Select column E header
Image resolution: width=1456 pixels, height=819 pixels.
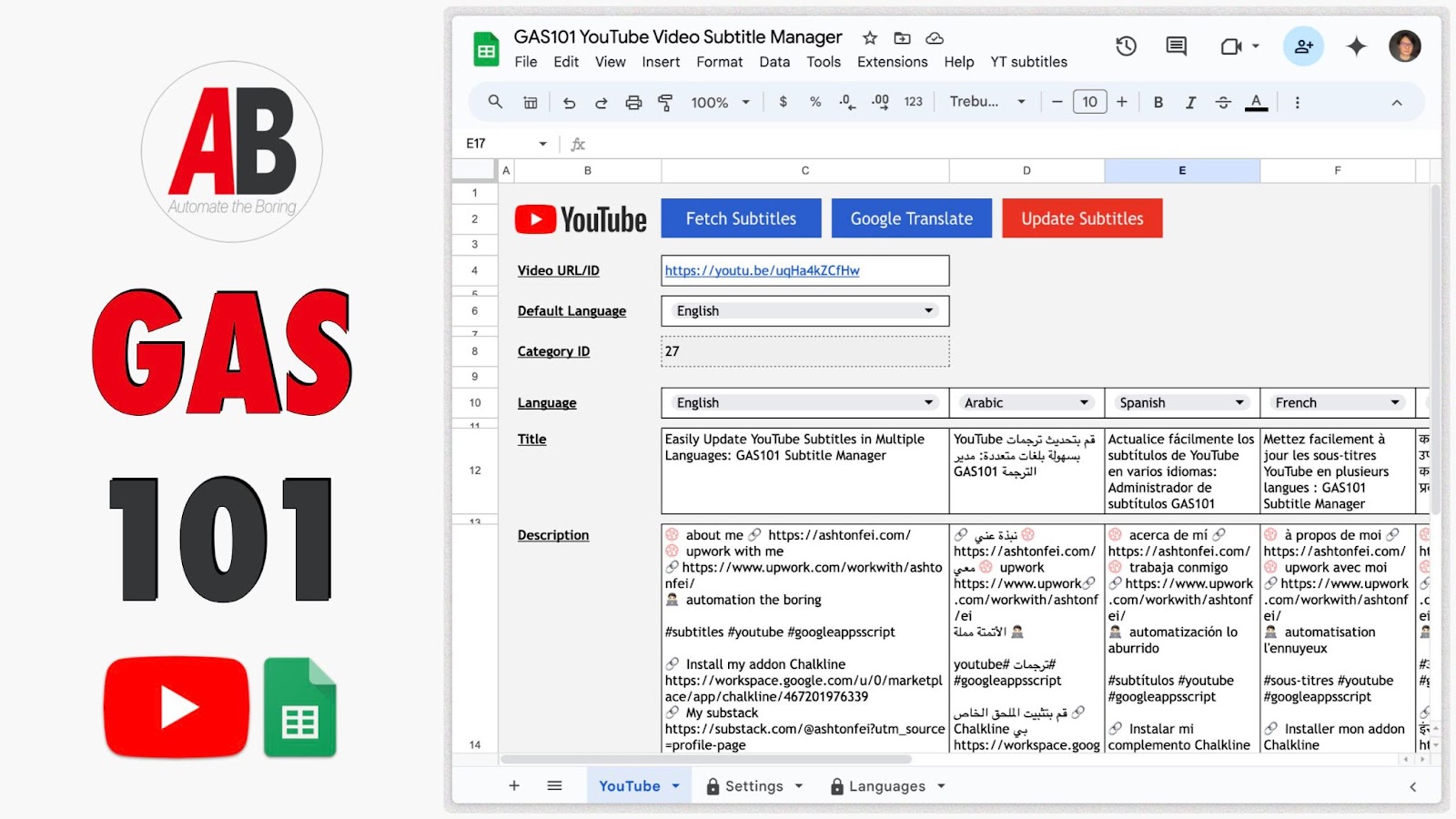coord(1182,170)
